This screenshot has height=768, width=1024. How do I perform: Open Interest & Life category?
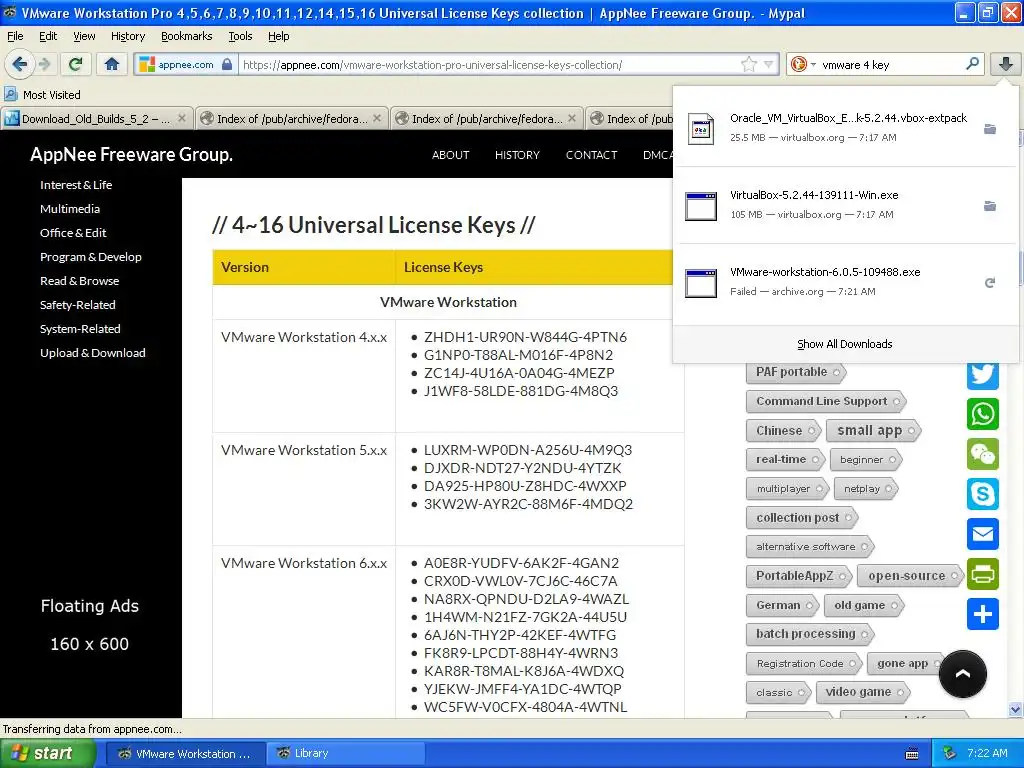pyautogui.click(x=76, y=185)
